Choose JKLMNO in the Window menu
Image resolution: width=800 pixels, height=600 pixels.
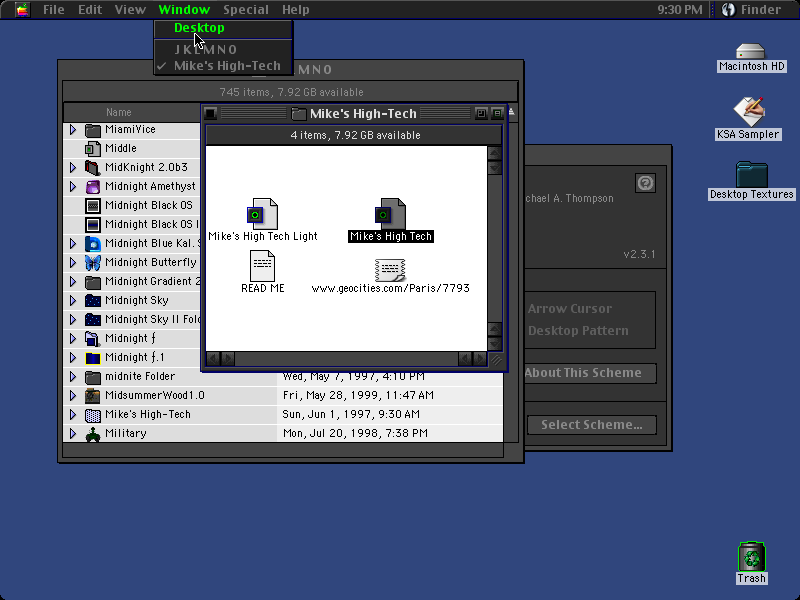click(223, 49)
